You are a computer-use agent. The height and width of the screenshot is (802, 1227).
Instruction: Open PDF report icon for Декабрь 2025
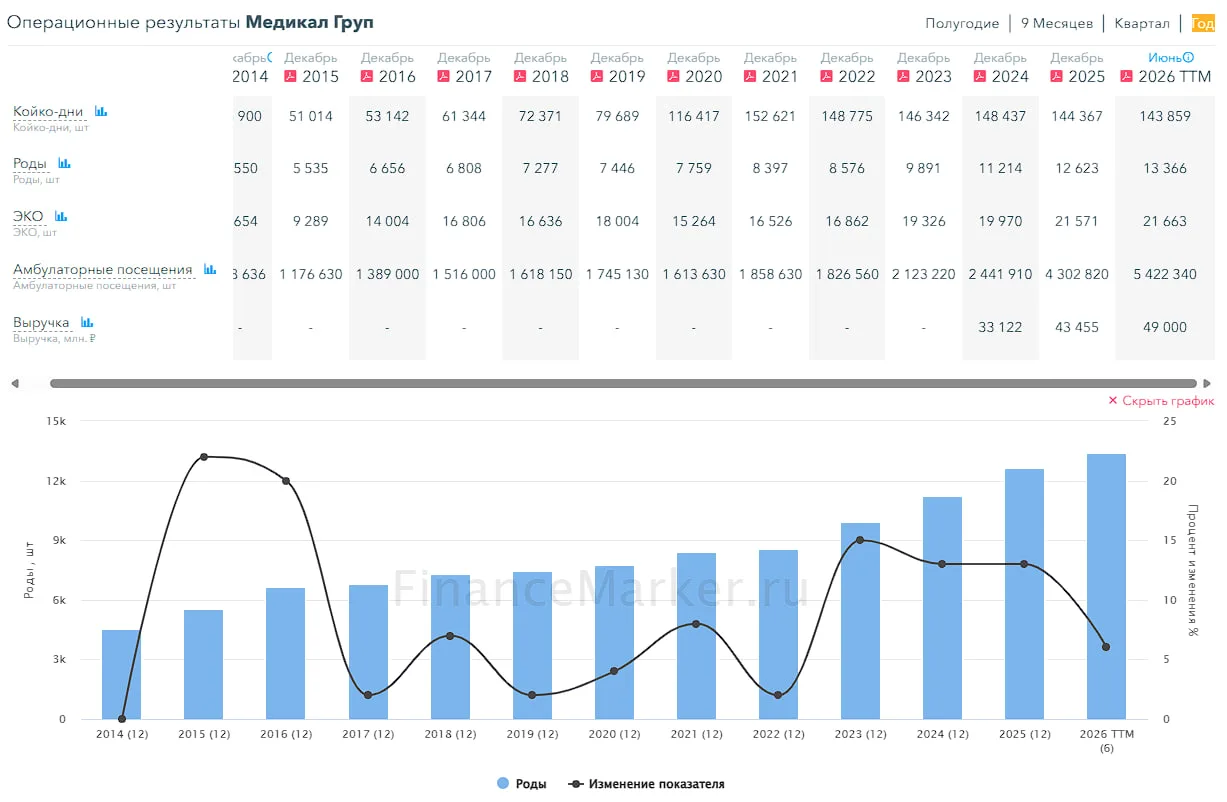click(x=1057, y=76)
